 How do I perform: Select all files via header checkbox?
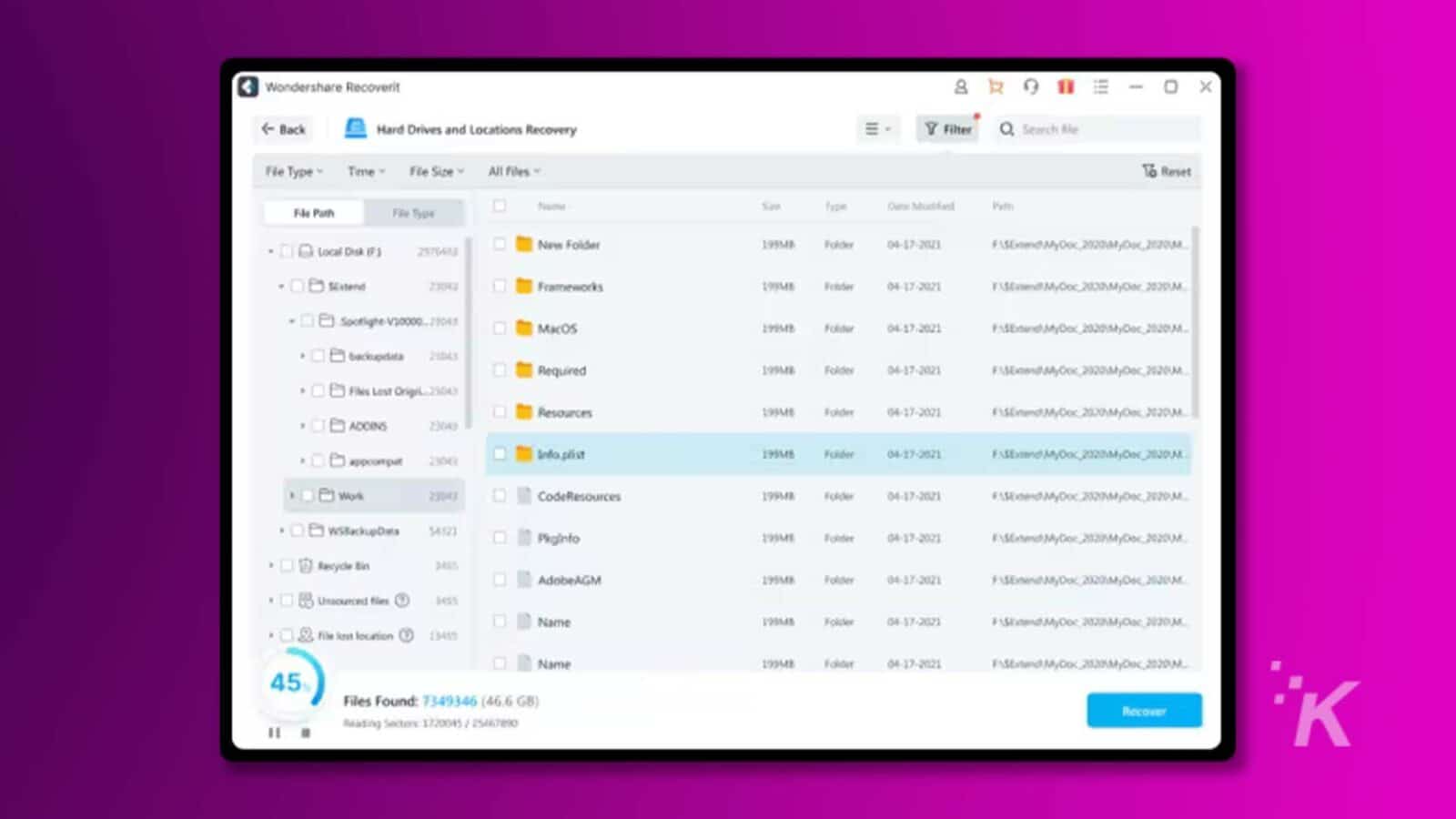pos(500,206)
